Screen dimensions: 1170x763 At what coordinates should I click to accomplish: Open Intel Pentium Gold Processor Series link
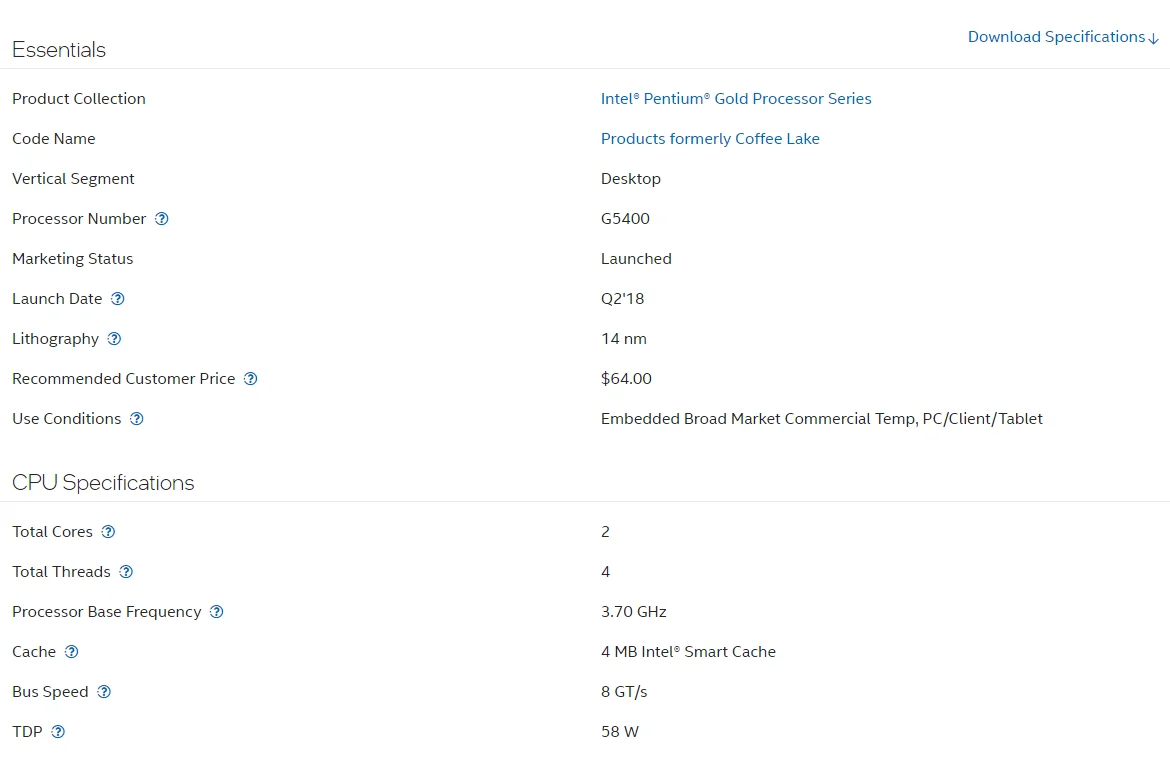point(736,99)
